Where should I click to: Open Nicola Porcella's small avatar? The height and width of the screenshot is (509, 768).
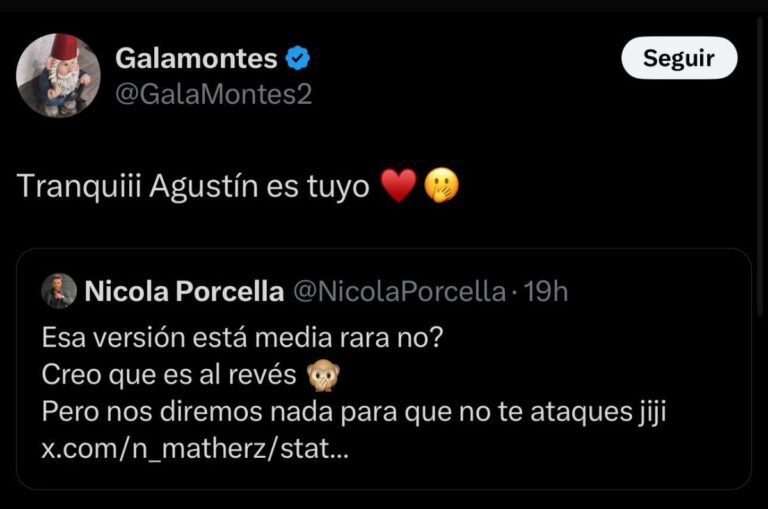[59, 291]
